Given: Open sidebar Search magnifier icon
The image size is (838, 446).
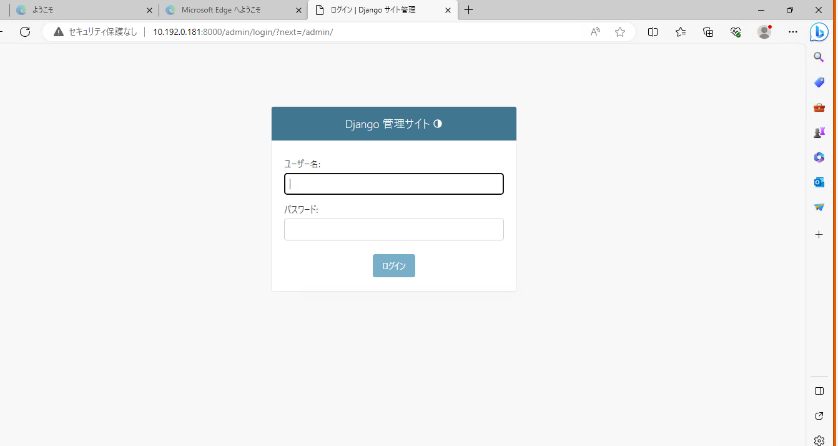Looking at the screenshot, I should (x=819, y=57).
